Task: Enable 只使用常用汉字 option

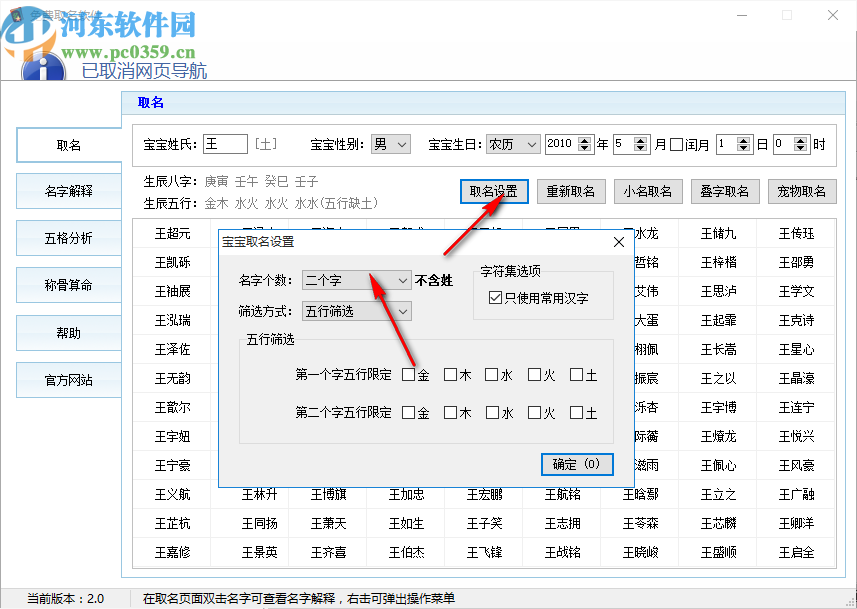Action: (x=495, y=296)
